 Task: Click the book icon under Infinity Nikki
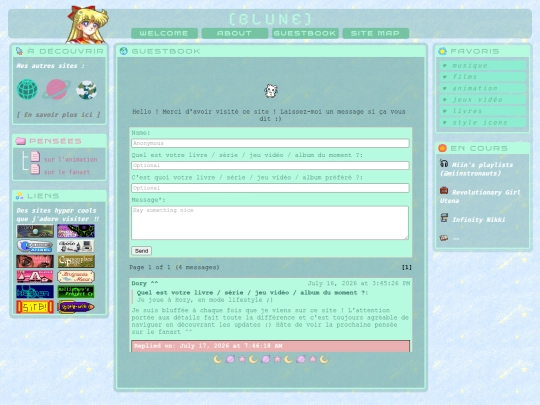(x=444, y=238)
